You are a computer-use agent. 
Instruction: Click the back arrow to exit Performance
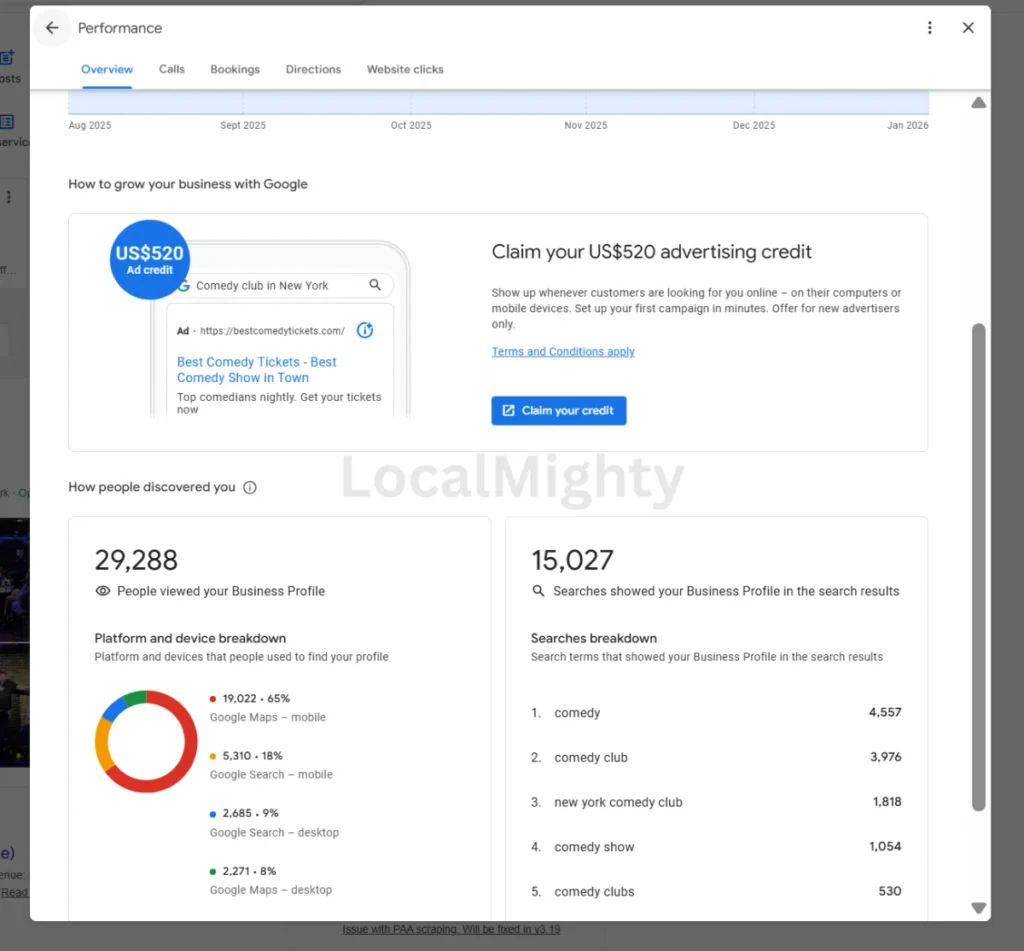coord(52,27)
